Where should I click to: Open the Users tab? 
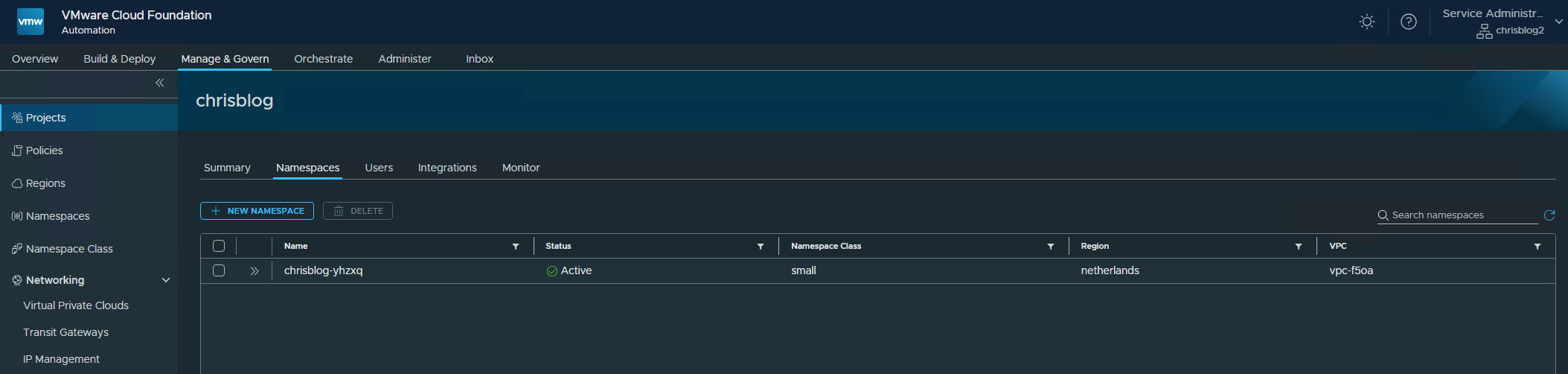379,168
